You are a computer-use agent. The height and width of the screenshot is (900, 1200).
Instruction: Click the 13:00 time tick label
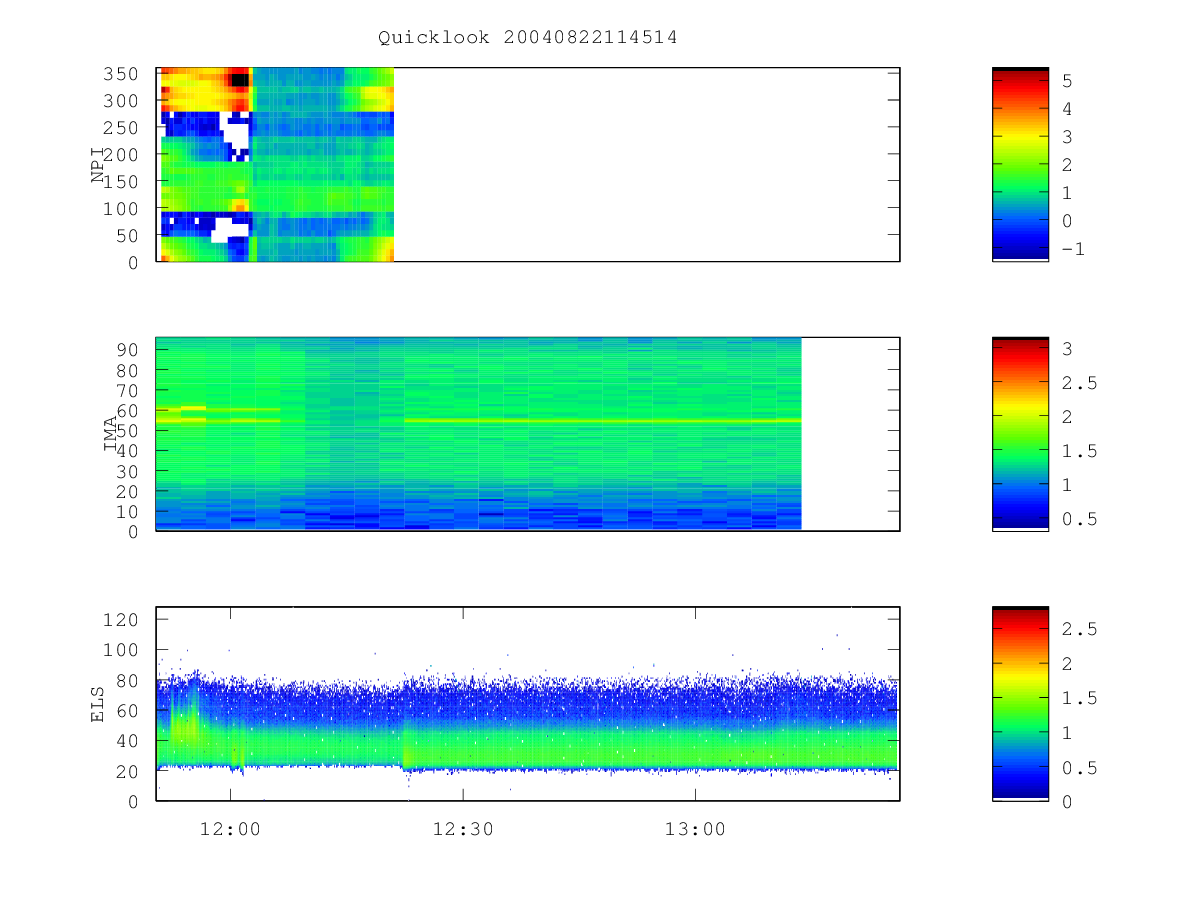click(695, 828)
